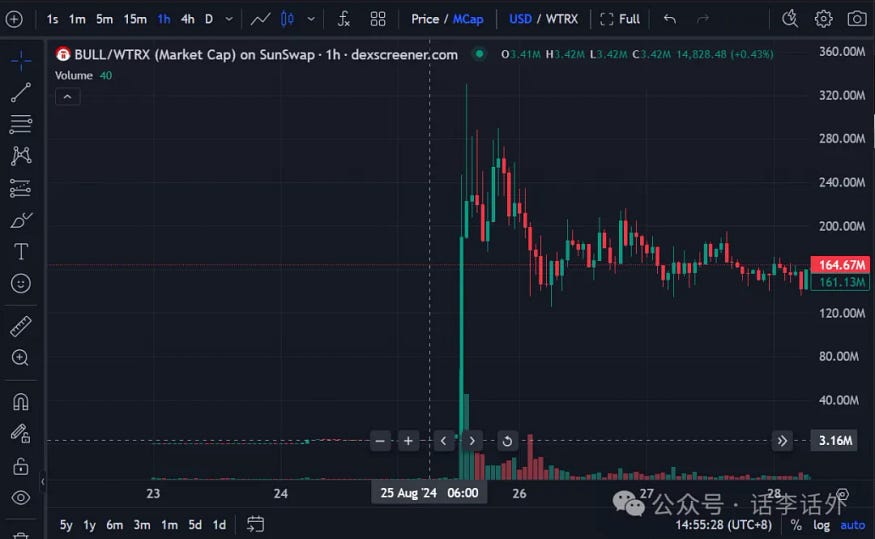Image resolution: width=875 pixels, height=539 pixels.
Task: Select the brush drawing tool
Action: tap(21, 220)
